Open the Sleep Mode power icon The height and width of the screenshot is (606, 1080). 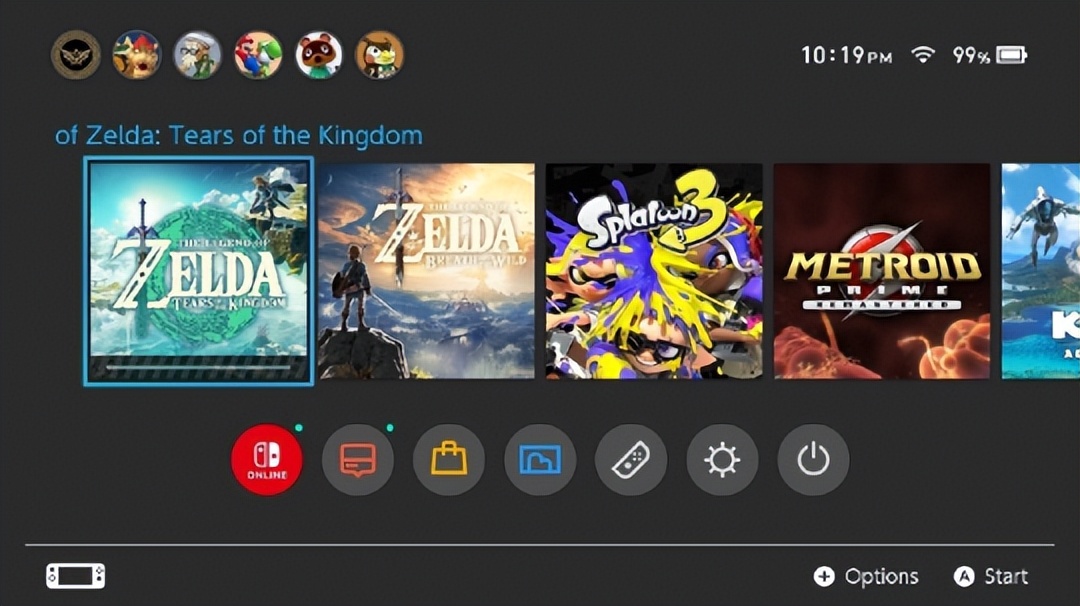(813, 459)
